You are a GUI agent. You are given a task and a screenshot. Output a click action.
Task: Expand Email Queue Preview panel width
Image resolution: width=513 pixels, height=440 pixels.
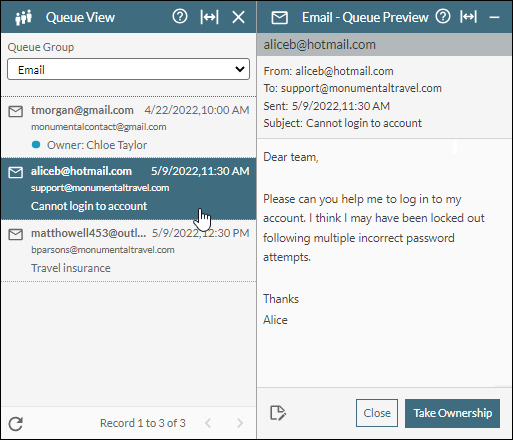point(468,17)
